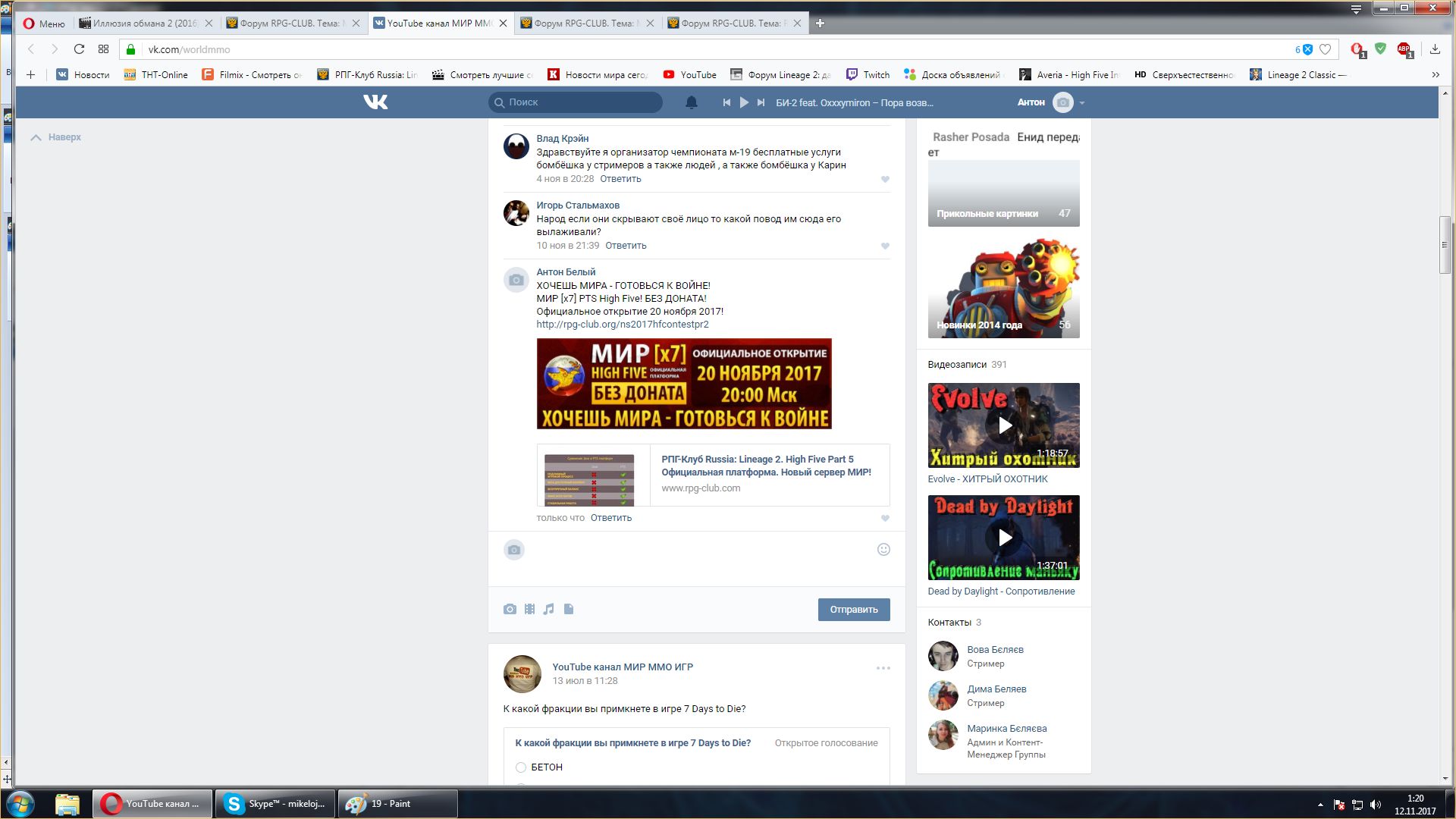
Task: Like Антон Белый's comment
Action: (885, 519)
